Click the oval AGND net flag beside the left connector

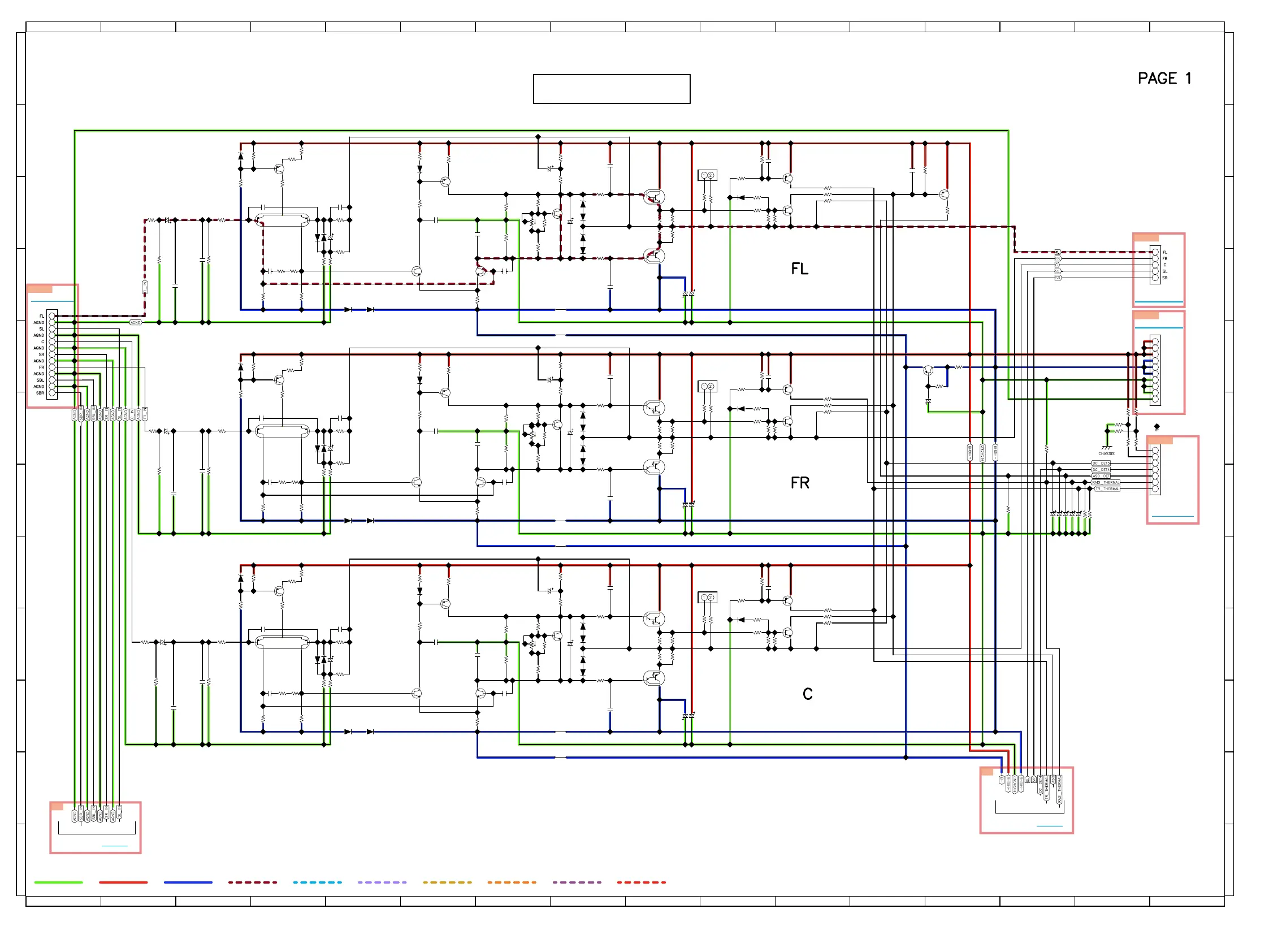click(136, 323)
